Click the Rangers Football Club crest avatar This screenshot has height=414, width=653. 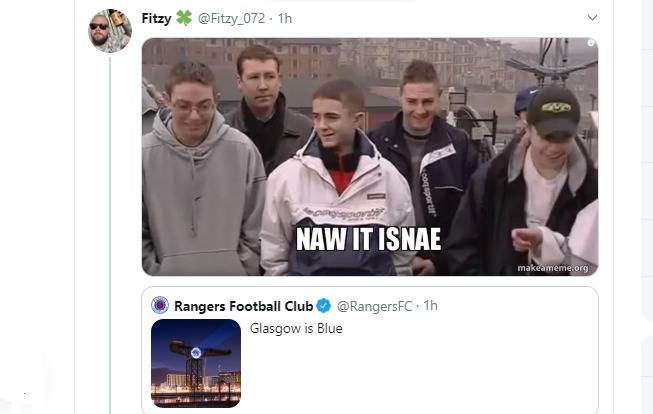coord(160,305)
